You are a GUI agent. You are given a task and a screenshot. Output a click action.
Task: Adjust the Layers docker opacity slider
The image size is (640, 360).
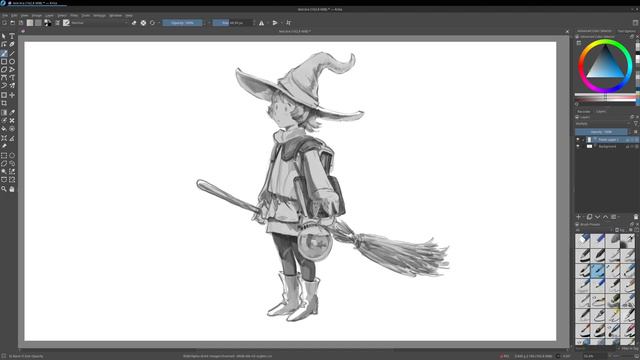[x=601, y=132]
